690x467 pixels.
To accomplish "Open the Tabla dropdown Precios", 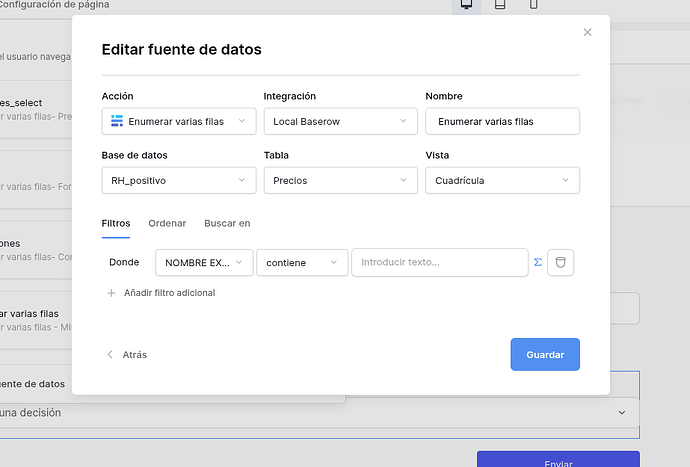I will click(x=341, y=180).
